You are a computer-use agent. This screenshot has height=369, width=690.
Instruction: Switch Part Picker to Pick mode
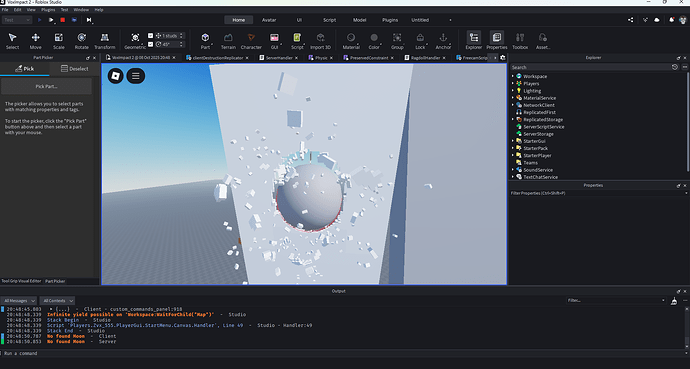pos(25,69)
